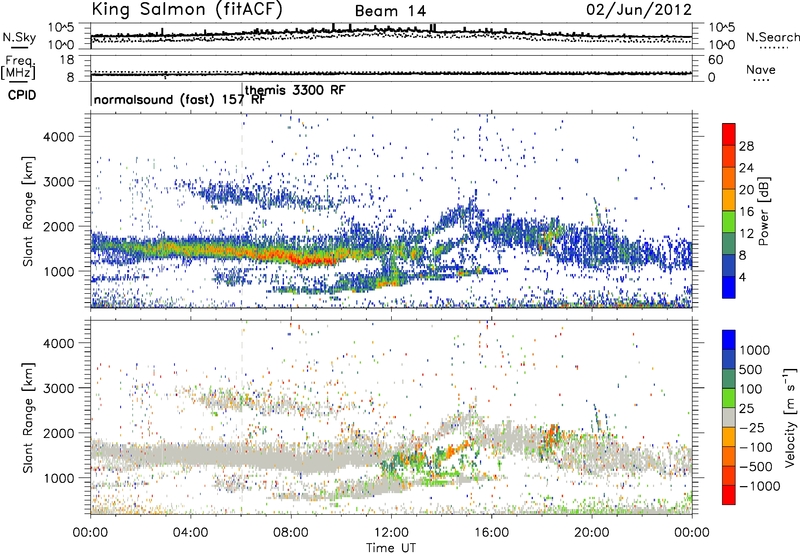
Task: Click the '12:00' time tick label
Action: [391, 533]
